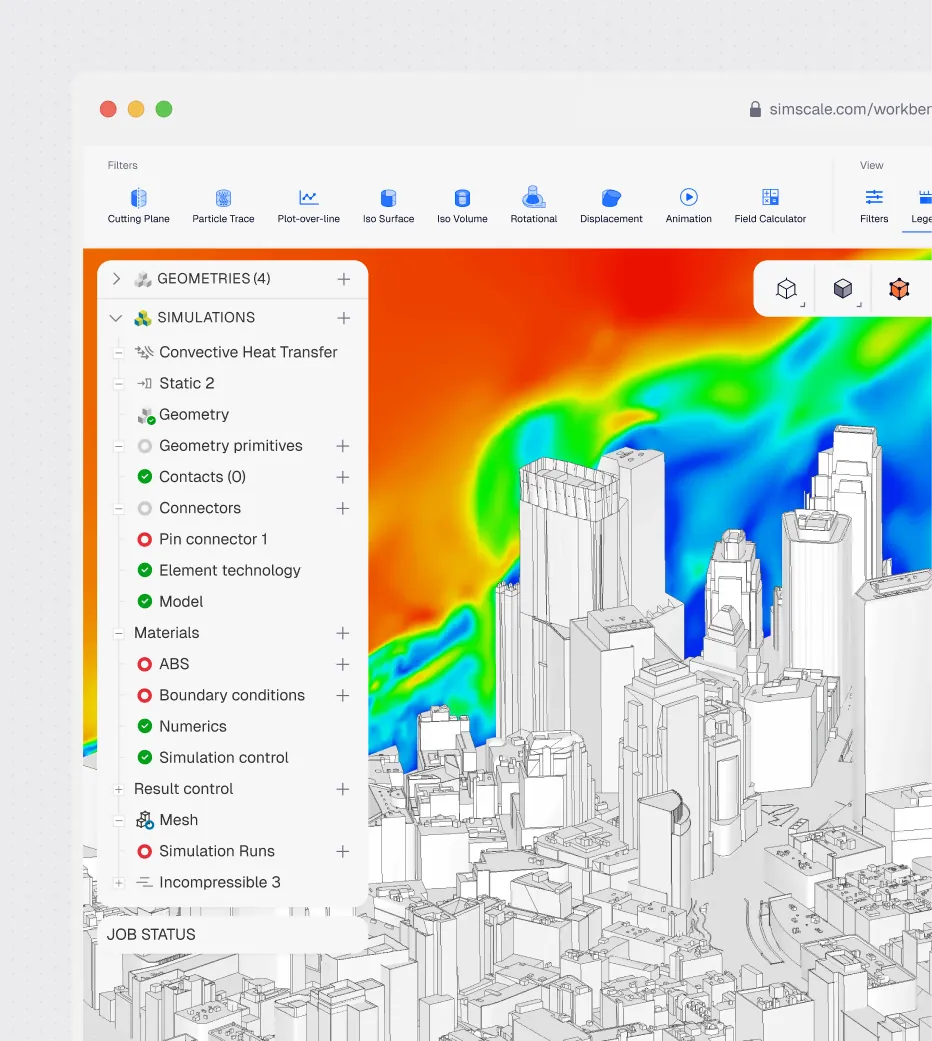This screenshot has width=932, height=1041.
Task: Click the green fullscreen window button
Action: (x=164, y=109)
